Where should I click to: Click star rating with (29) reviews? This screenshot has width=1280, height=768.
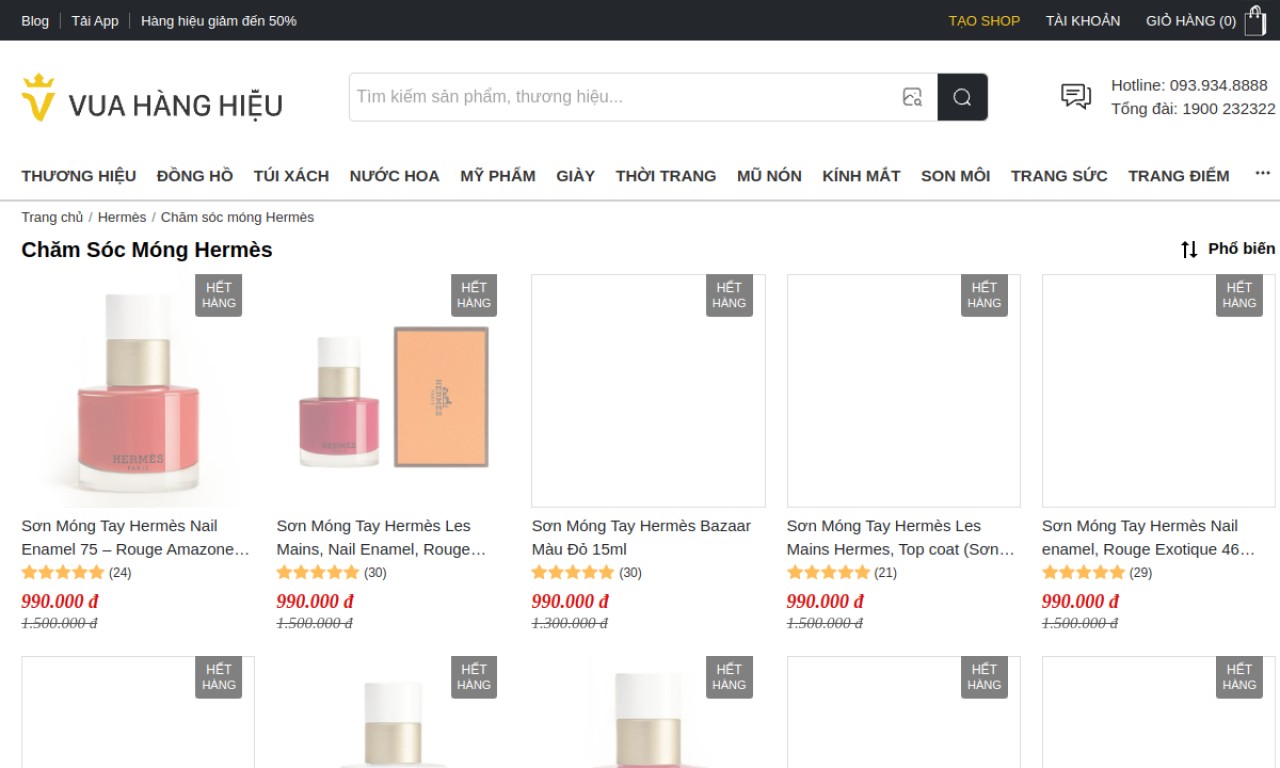point(1097,573)
